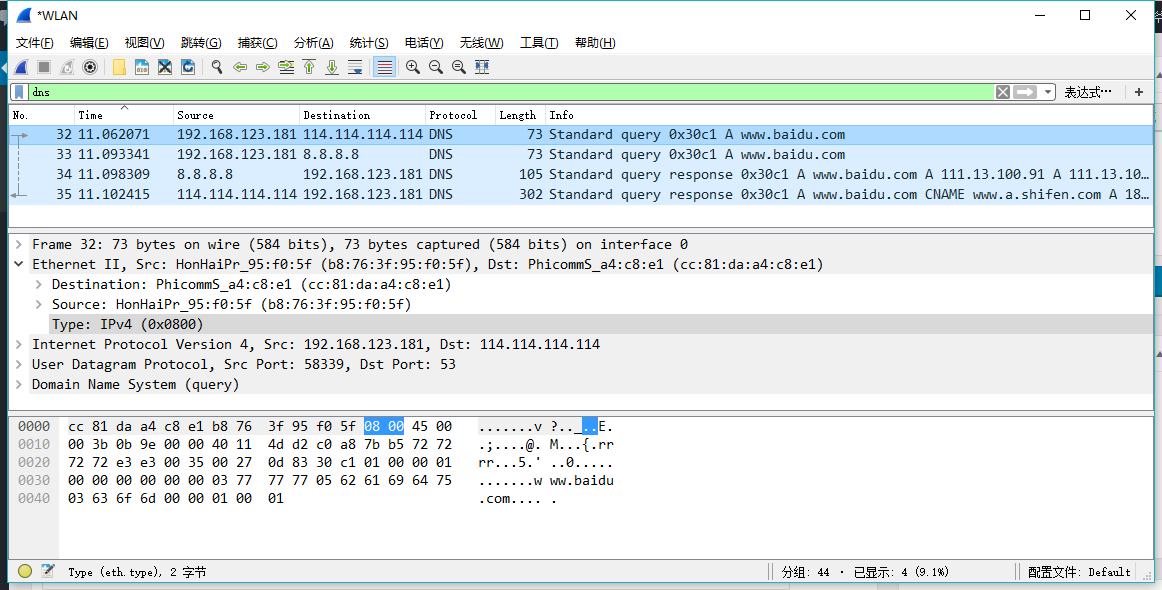Close the capture file with the X document icon
The height and width of the screenshot is (590, 1162).
pos(165,67)
